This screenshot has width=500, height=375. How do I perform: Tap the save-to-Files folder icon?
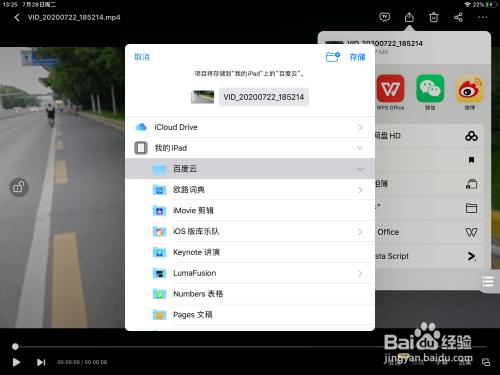471,208
